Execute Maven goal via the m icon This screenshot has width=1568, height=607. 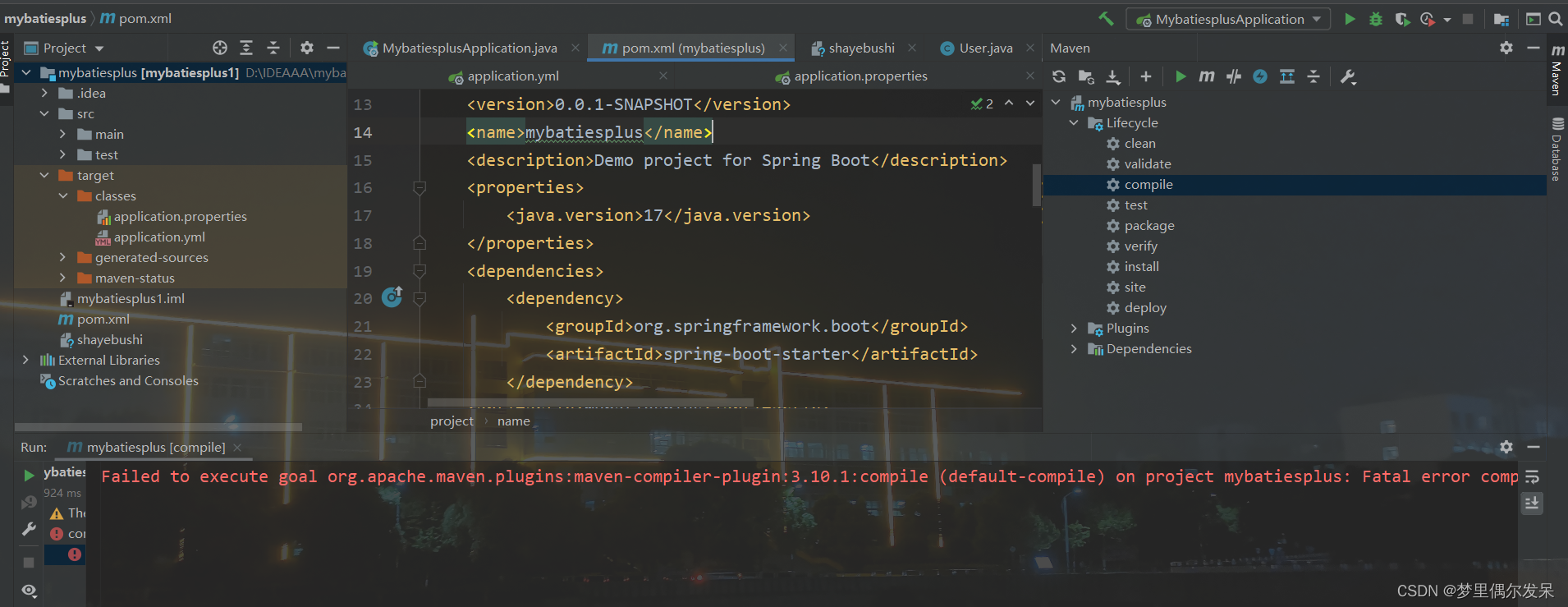coord(1207,76)
